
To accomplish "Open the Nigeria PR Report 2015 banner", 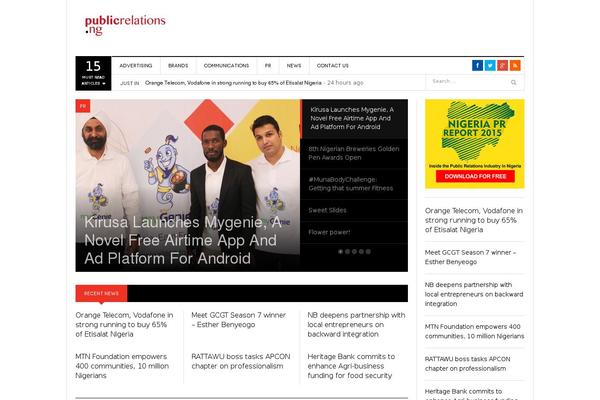I will click(475, 144).
